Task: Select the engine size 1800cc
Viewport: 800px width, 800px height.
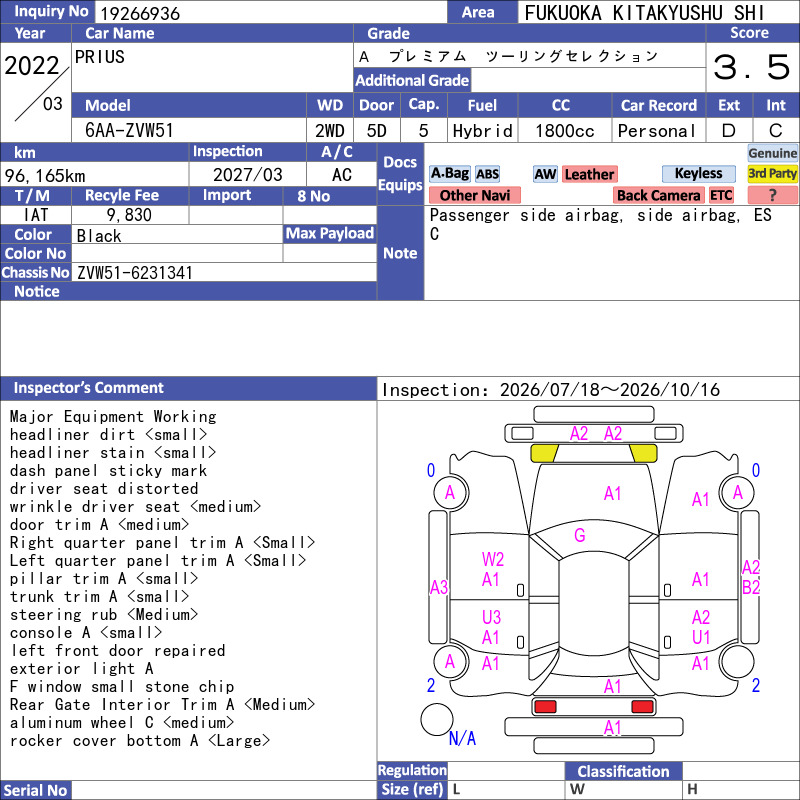Action: pyautogui.click(x=565, y=131)
